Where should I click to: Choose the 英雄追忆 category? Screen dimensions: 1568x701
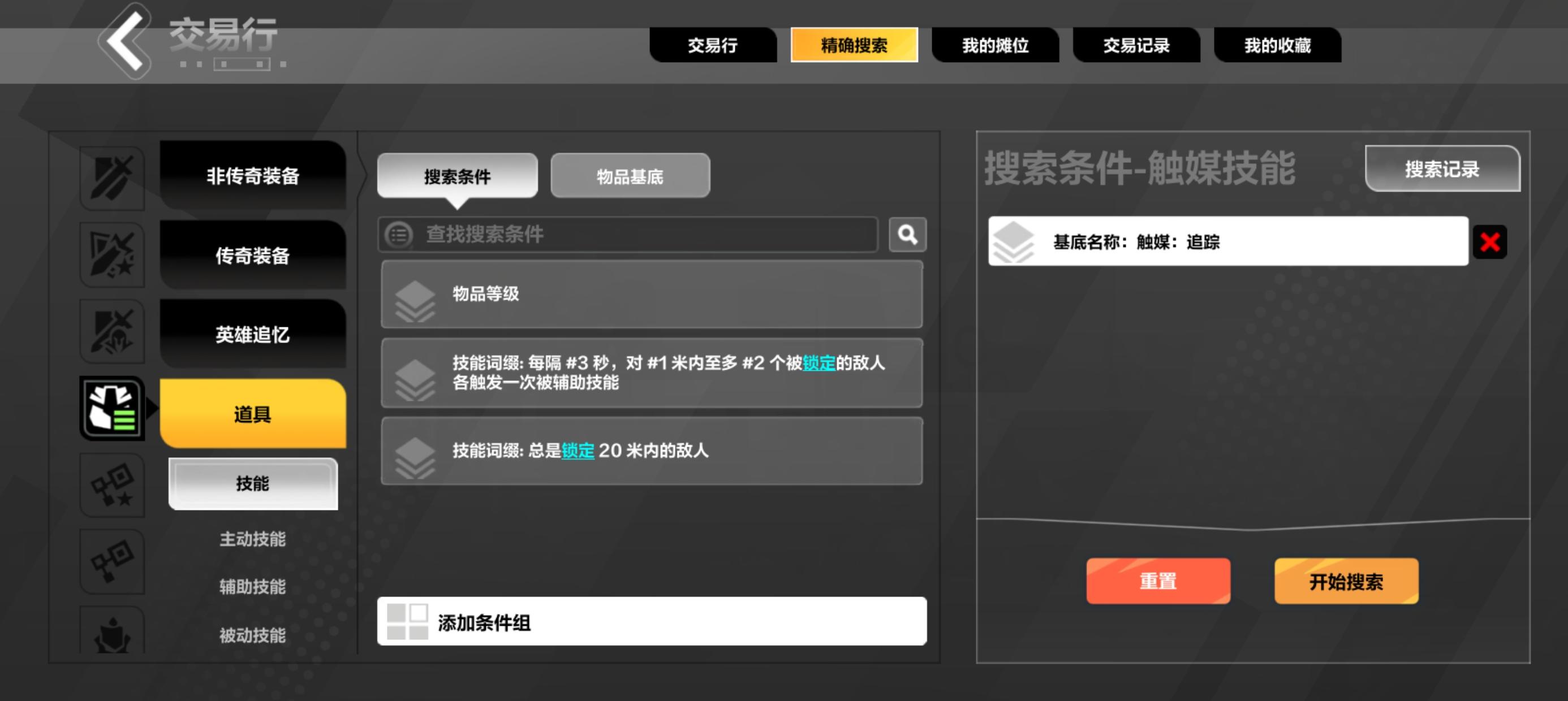click(x=253, y=334)
